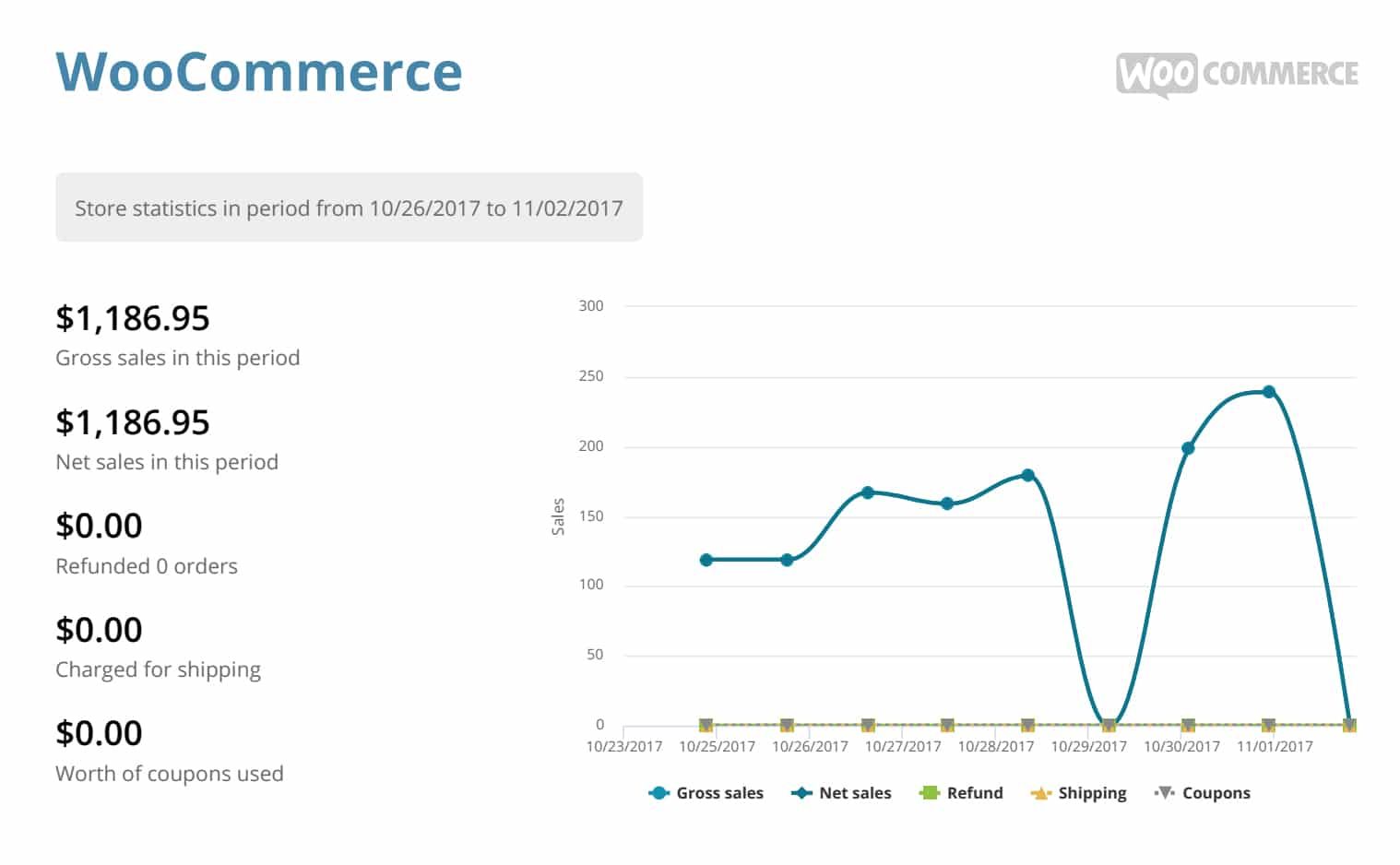This screenshot has height=865, width=1400.
Task: Toggle the Refund legend entry
Action: tap(961, 793)
